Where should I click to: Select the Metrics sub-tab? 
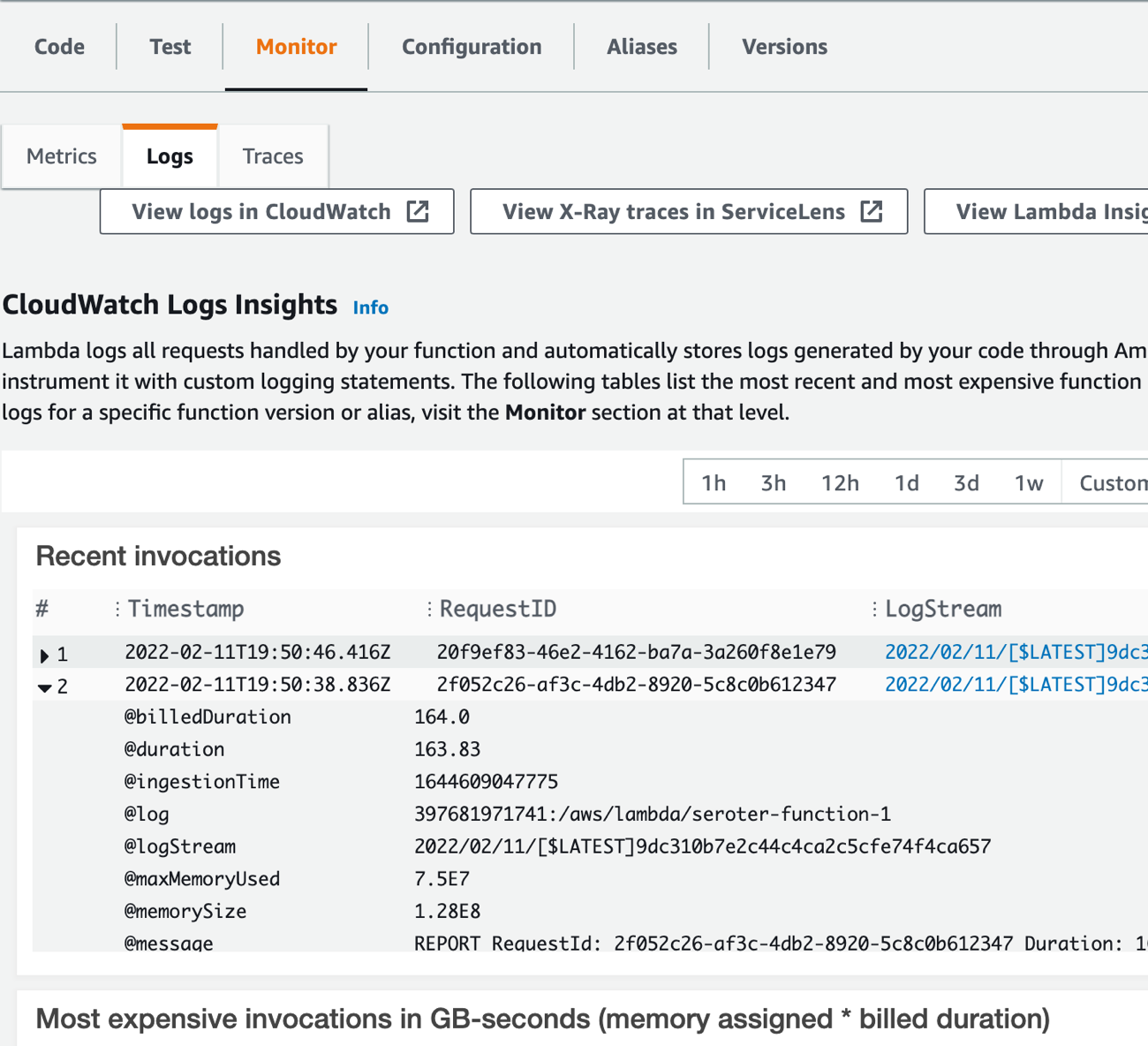tap(62, 156)
